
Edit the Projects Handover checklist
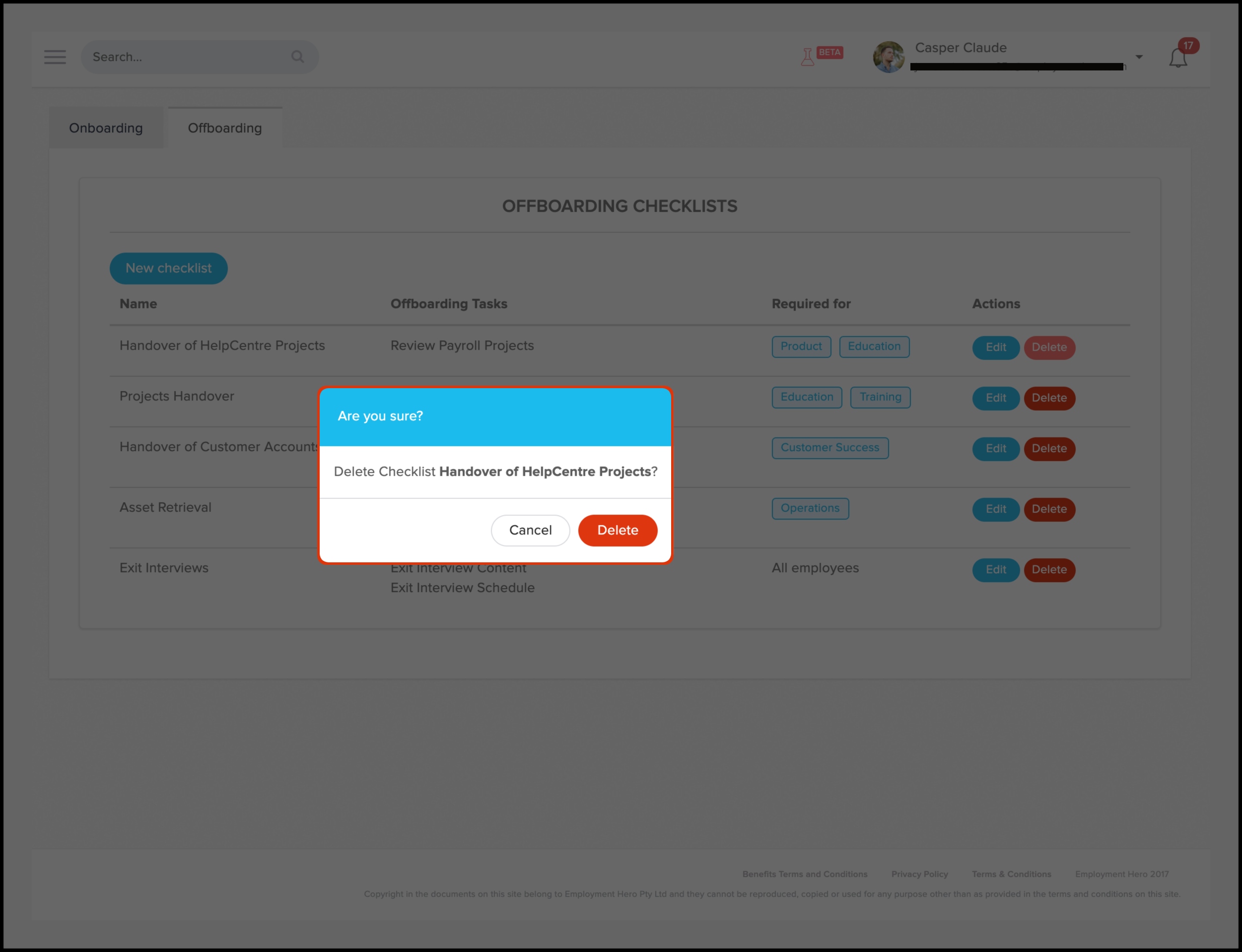[995, 398]
